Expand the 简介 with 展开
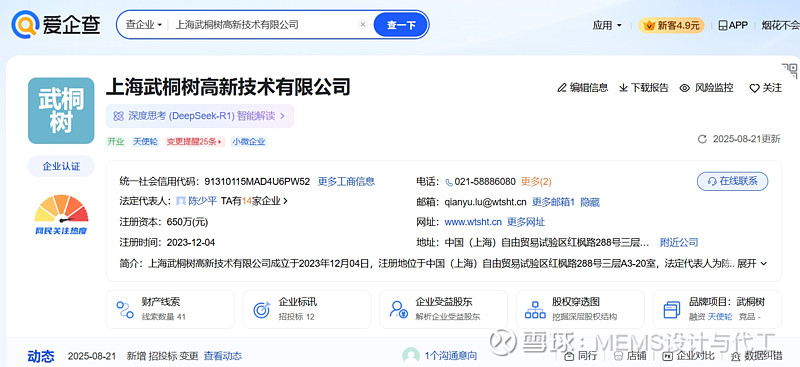The image size is (800, 367). coord(752,263)
